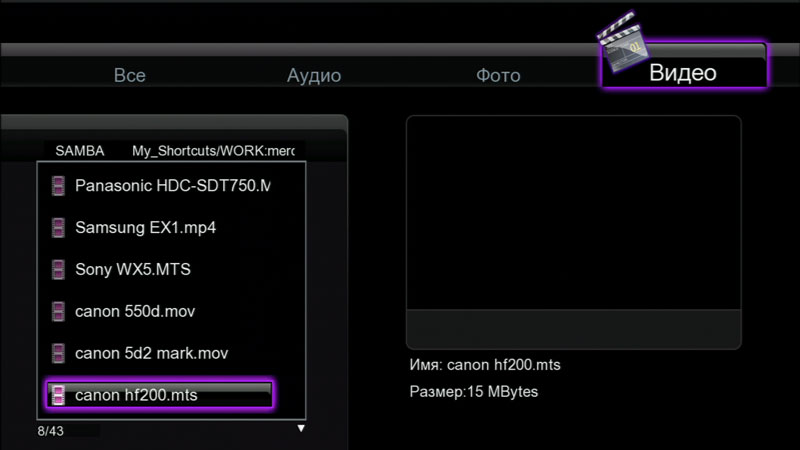Viewport: 800px width, 450px height.
Task: Click film icon beside Sony WX5.MTS
Action: 58,269
